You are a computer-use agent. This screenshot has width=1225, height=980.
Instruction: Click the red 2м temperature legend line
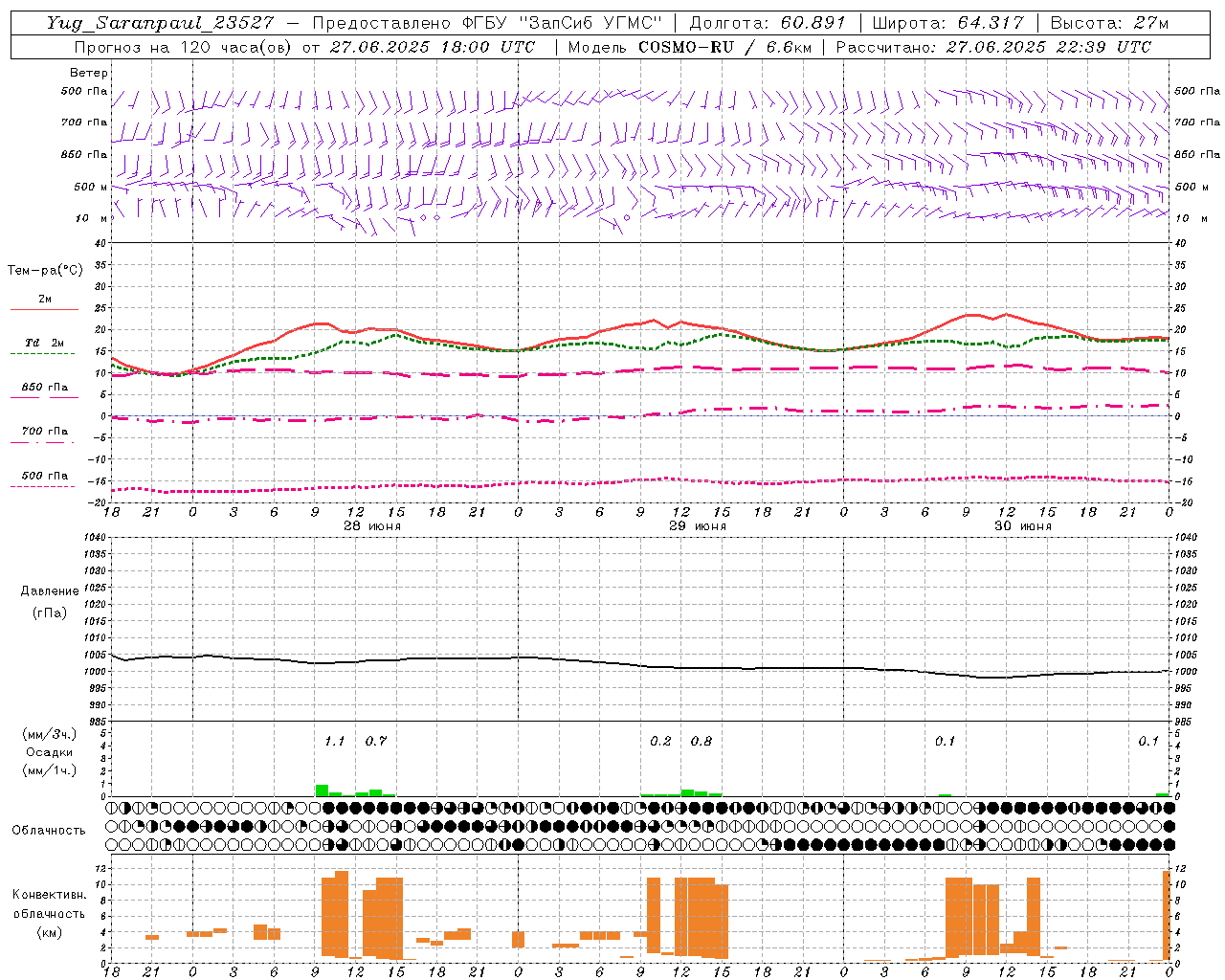click(x=44, y=309)
